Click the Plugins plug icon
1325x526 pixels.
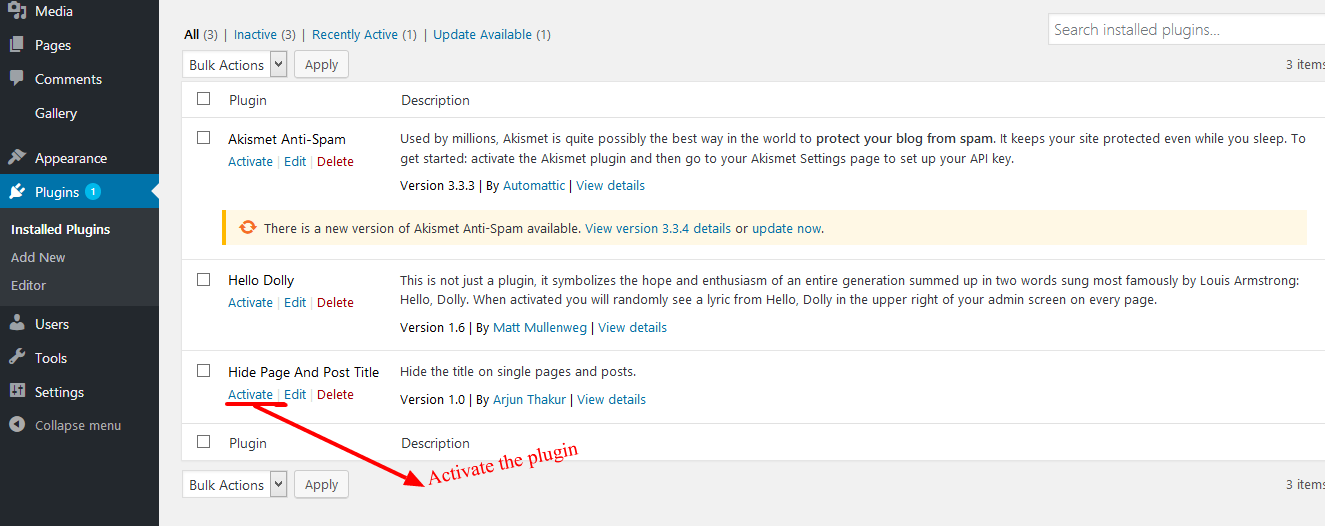point(17,192)
